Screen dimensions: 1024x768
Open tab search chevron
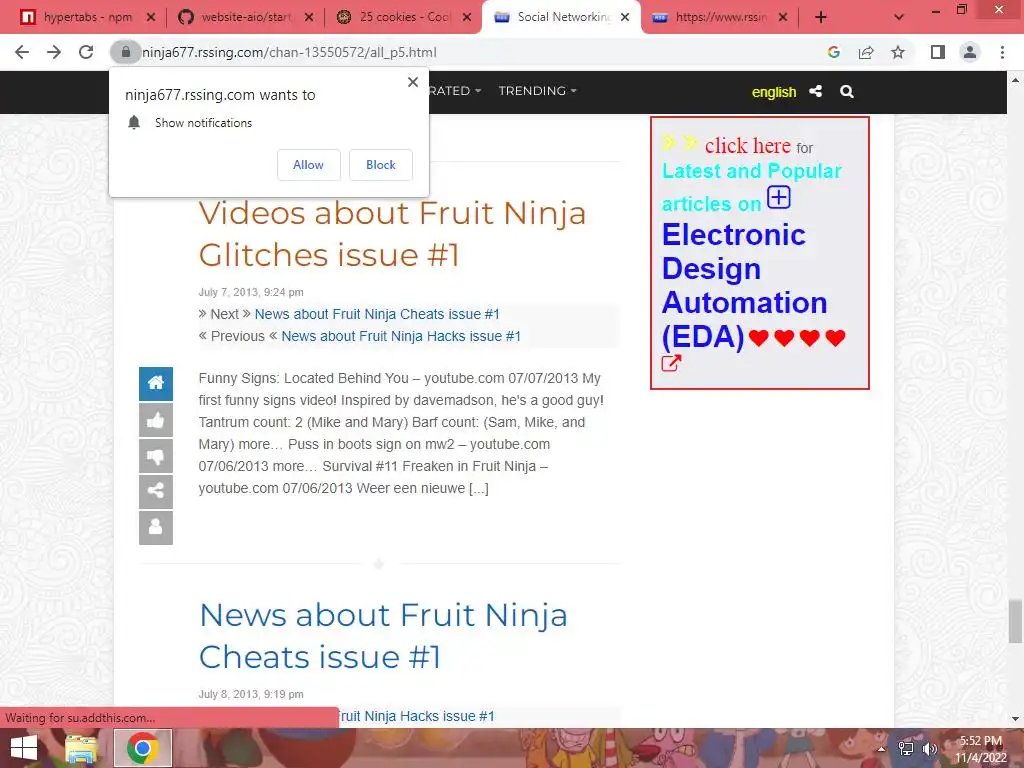tap(899, 18)
